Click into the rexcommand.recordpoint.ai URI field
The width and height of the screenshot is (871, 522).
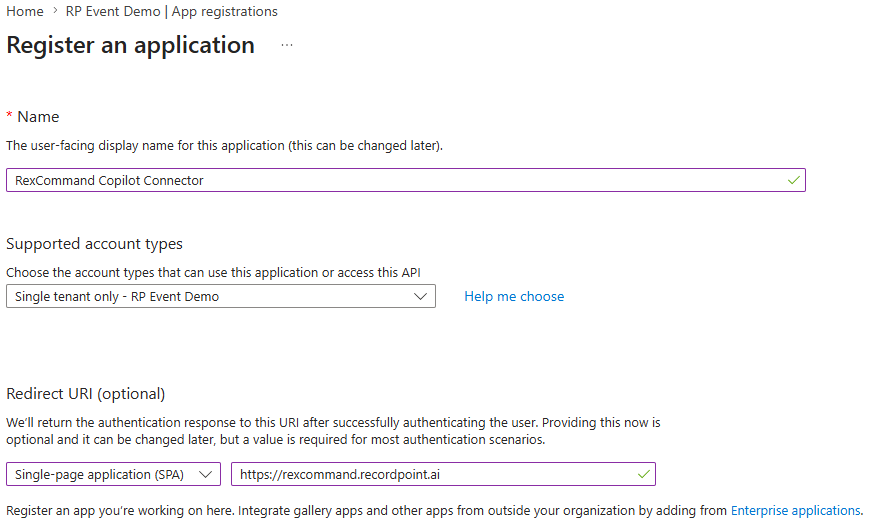(x=430, y=474)
